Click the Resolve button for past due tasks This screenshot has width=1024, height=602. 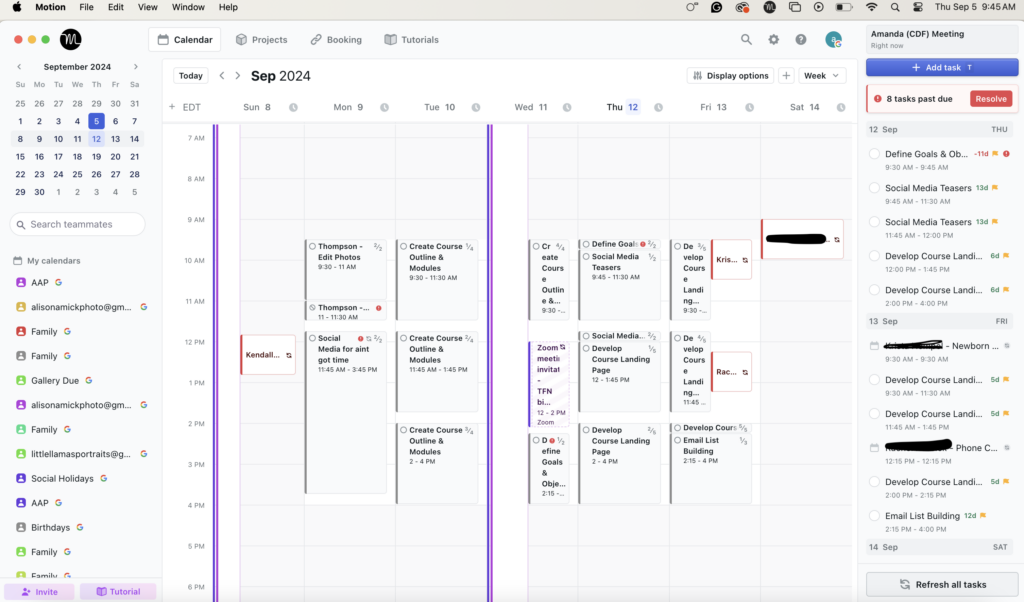tap(990, 99)
